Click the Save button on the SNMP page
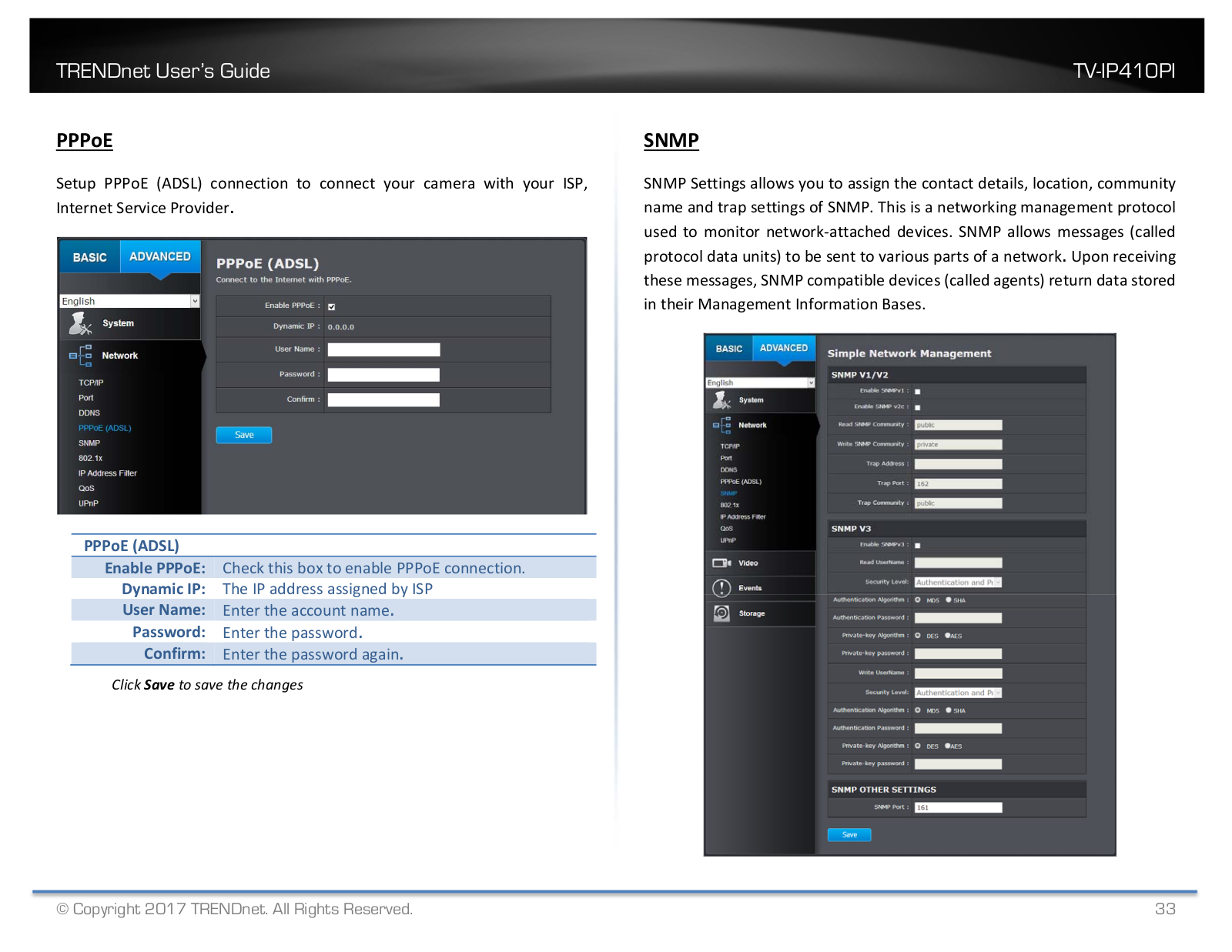Viewport: 1232px width, 952px height. tap(849, 835)
